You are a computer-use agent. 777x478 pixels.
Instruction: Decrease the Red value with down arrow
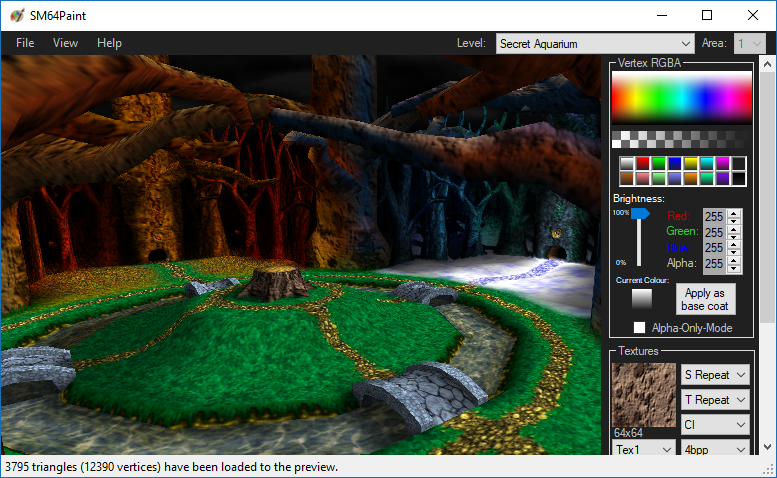(x=734, y=220)
